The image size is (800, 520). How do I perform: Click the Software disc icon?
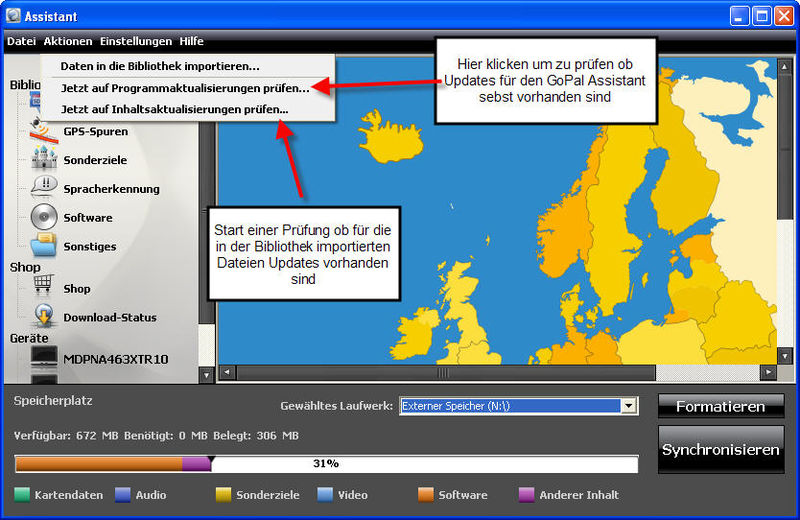click(44, 217)
